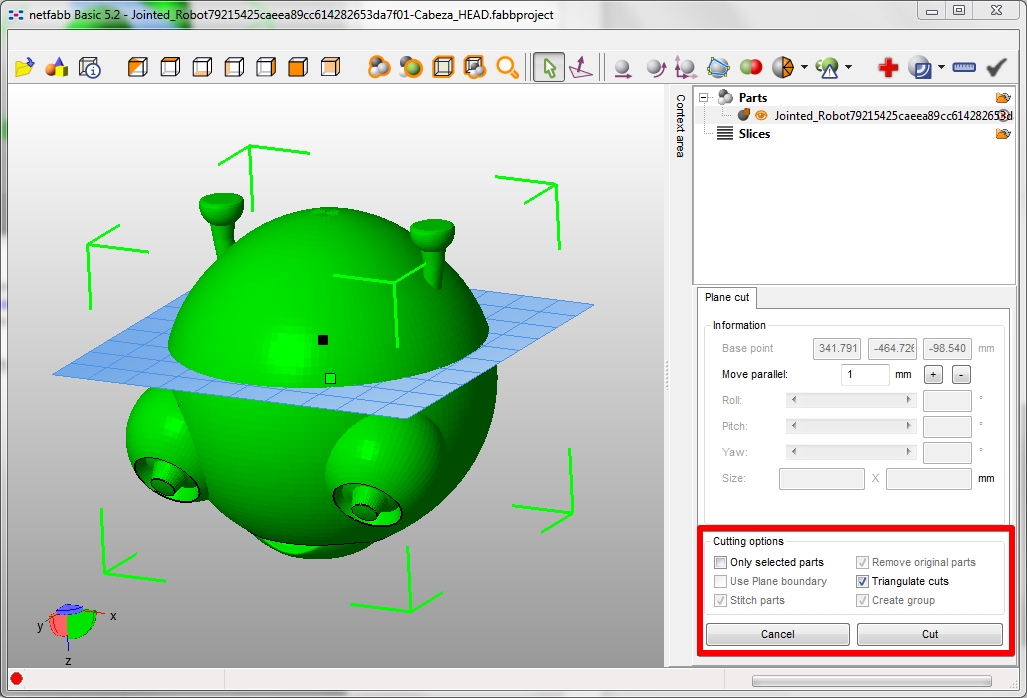Click the red cross repair icon

click(887, 68)
